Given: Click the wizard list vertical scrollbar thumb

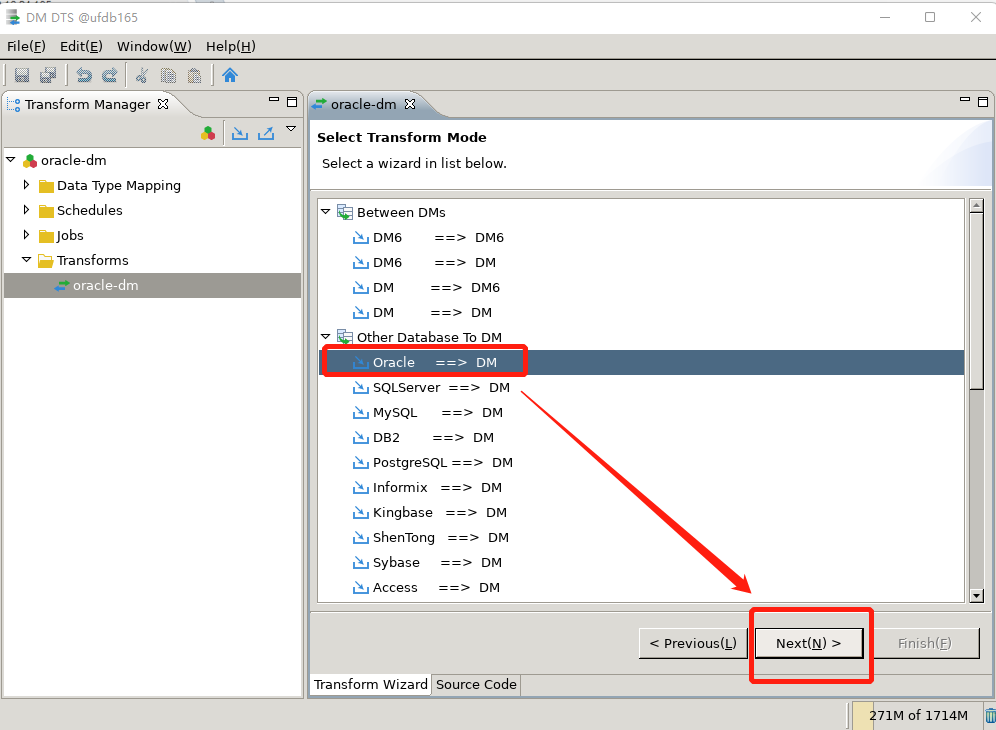Looking at the screenshot, I should (x=976, y=302).
